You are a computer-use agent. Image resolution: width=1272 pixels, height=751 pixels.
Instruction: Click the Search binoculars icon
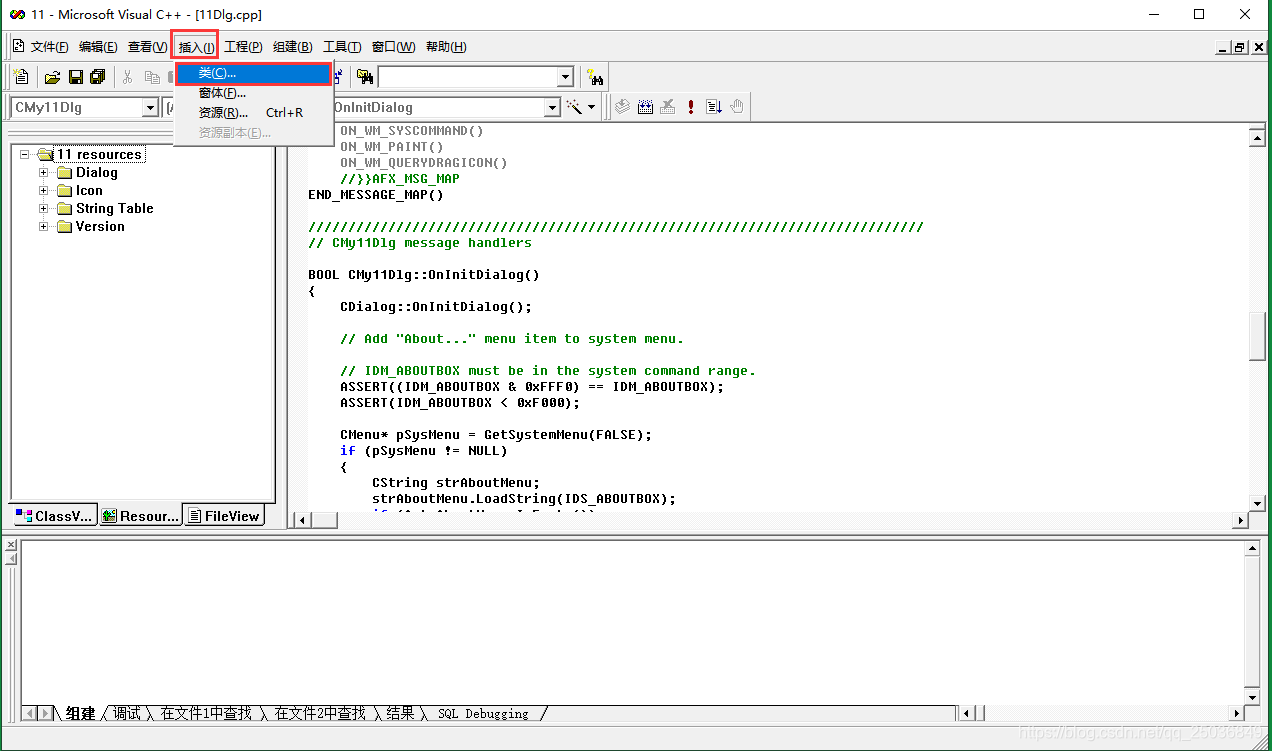[596, 77]
